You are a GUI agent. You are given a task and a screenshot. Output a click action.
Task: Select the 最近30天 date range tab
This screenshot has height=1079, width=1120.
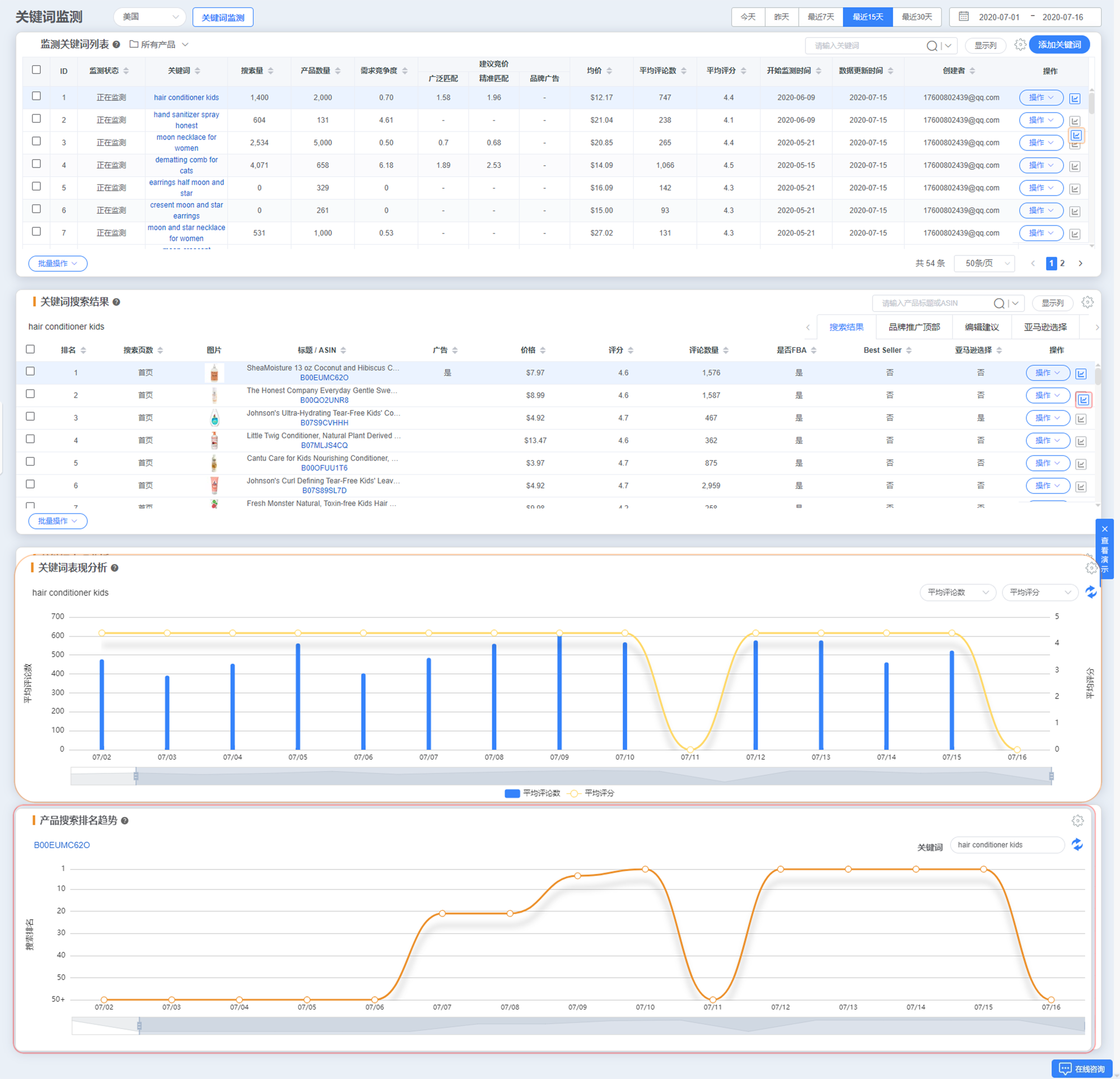917,17
